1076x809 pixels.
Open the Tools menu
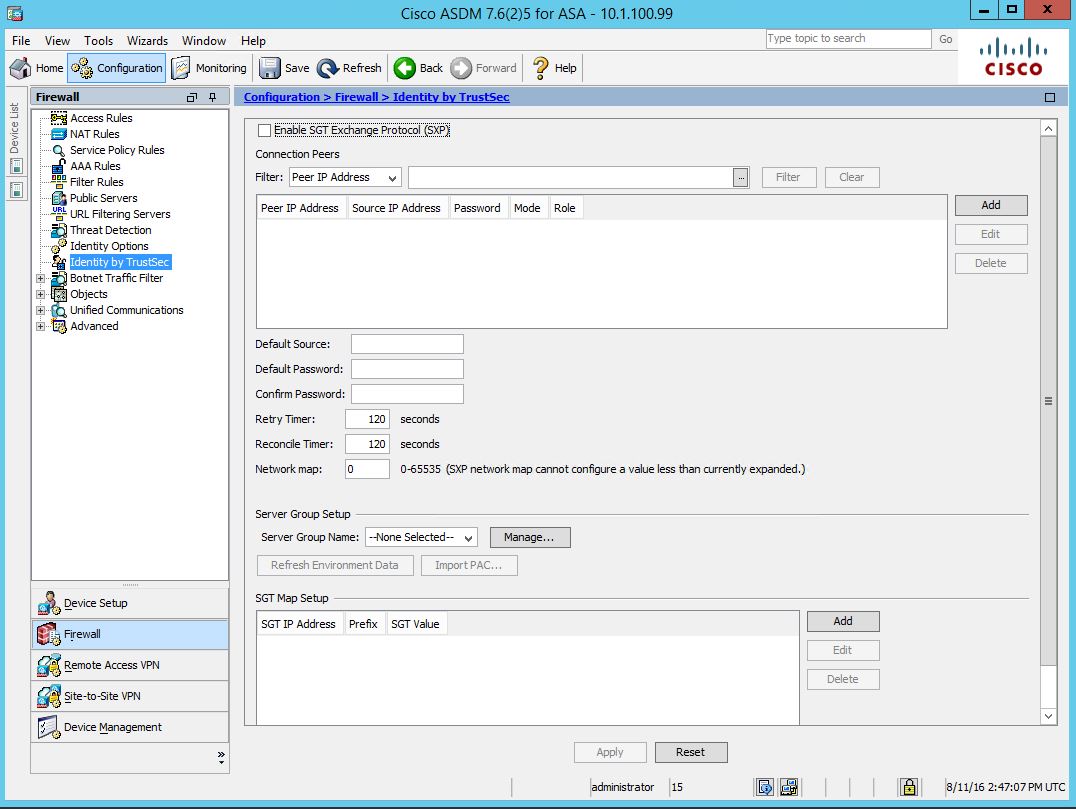(x=99, y=40)
